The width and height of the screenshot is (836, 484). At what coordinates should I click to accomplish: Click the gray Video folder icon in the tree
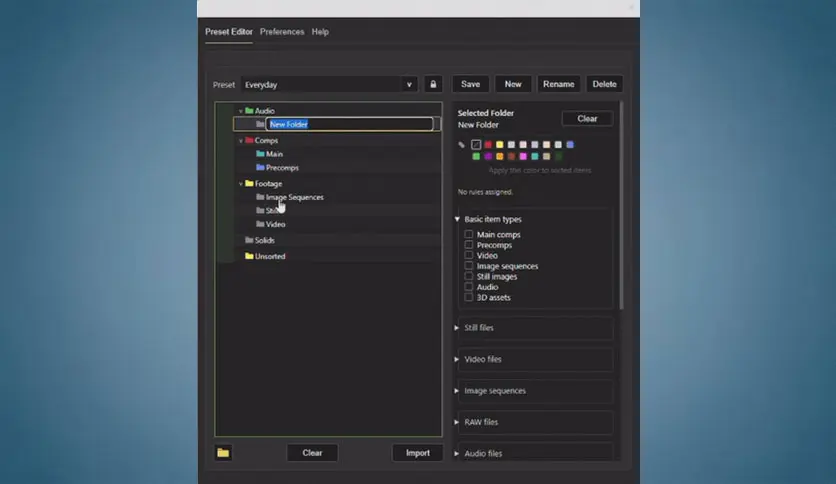[260, 224]
